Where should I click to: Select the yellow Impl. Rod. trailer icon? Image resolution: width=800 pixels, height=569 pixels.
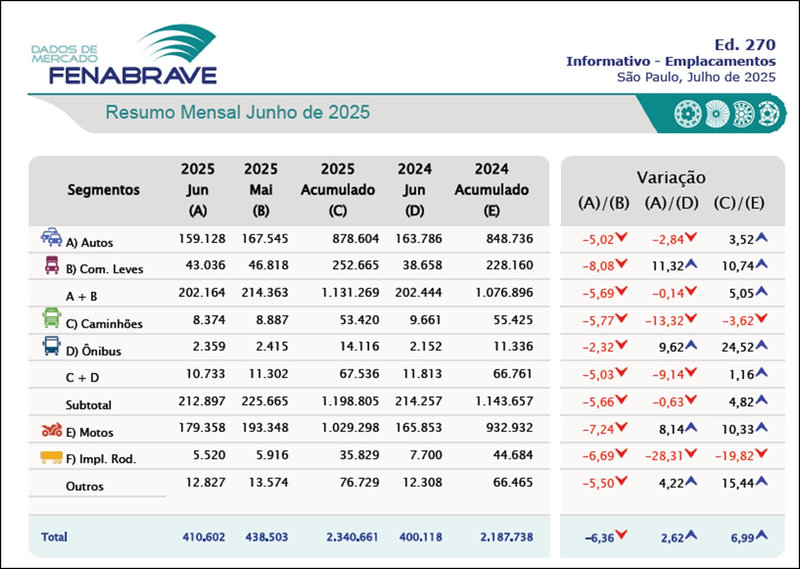[x=50, y=458]
